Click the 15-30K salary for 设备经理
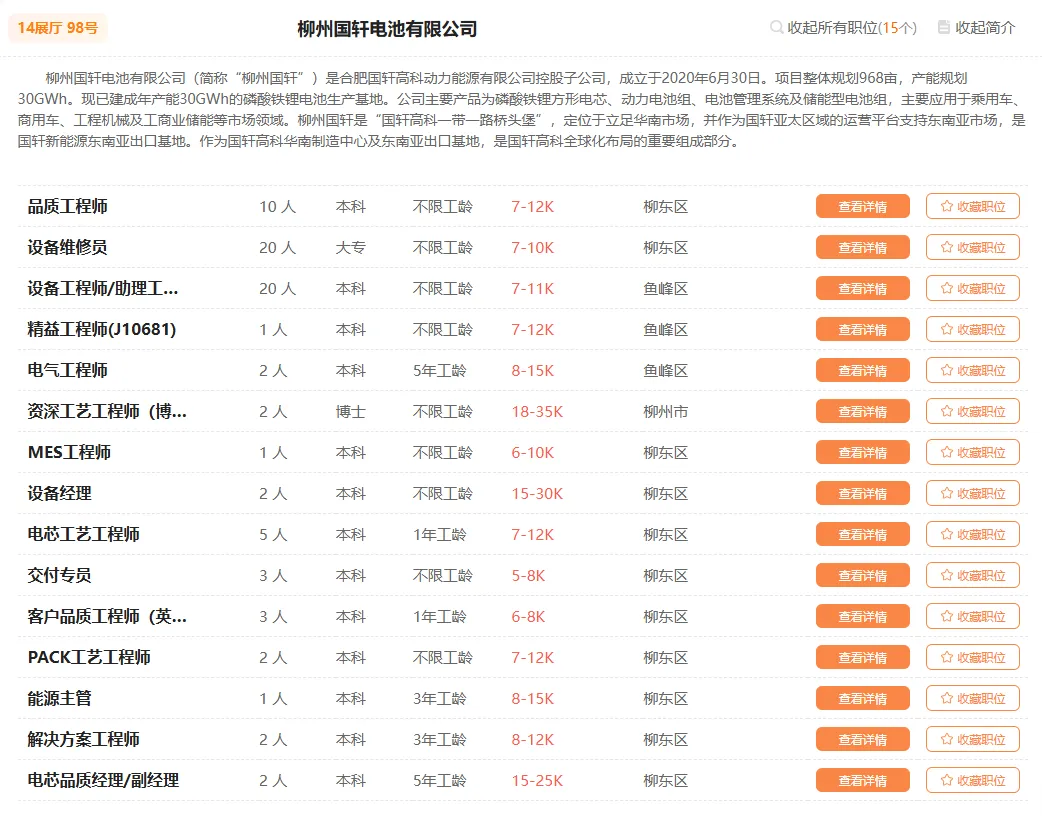1042x816 pixels. [537, 494]
